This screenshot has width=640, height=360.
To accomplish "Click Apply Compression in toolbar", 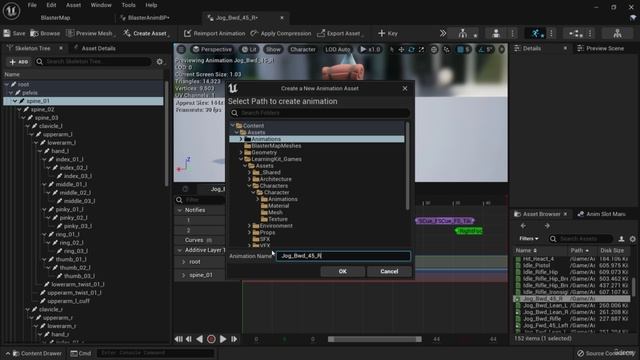I will click(281, 33).
